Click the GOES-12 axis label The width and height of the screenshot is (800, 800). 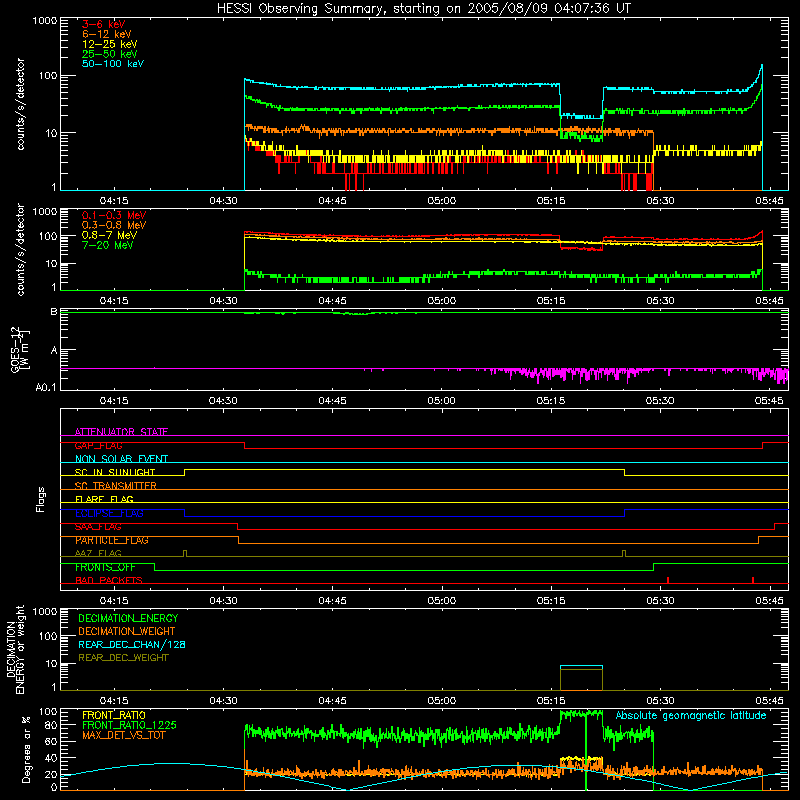point(20,349)
